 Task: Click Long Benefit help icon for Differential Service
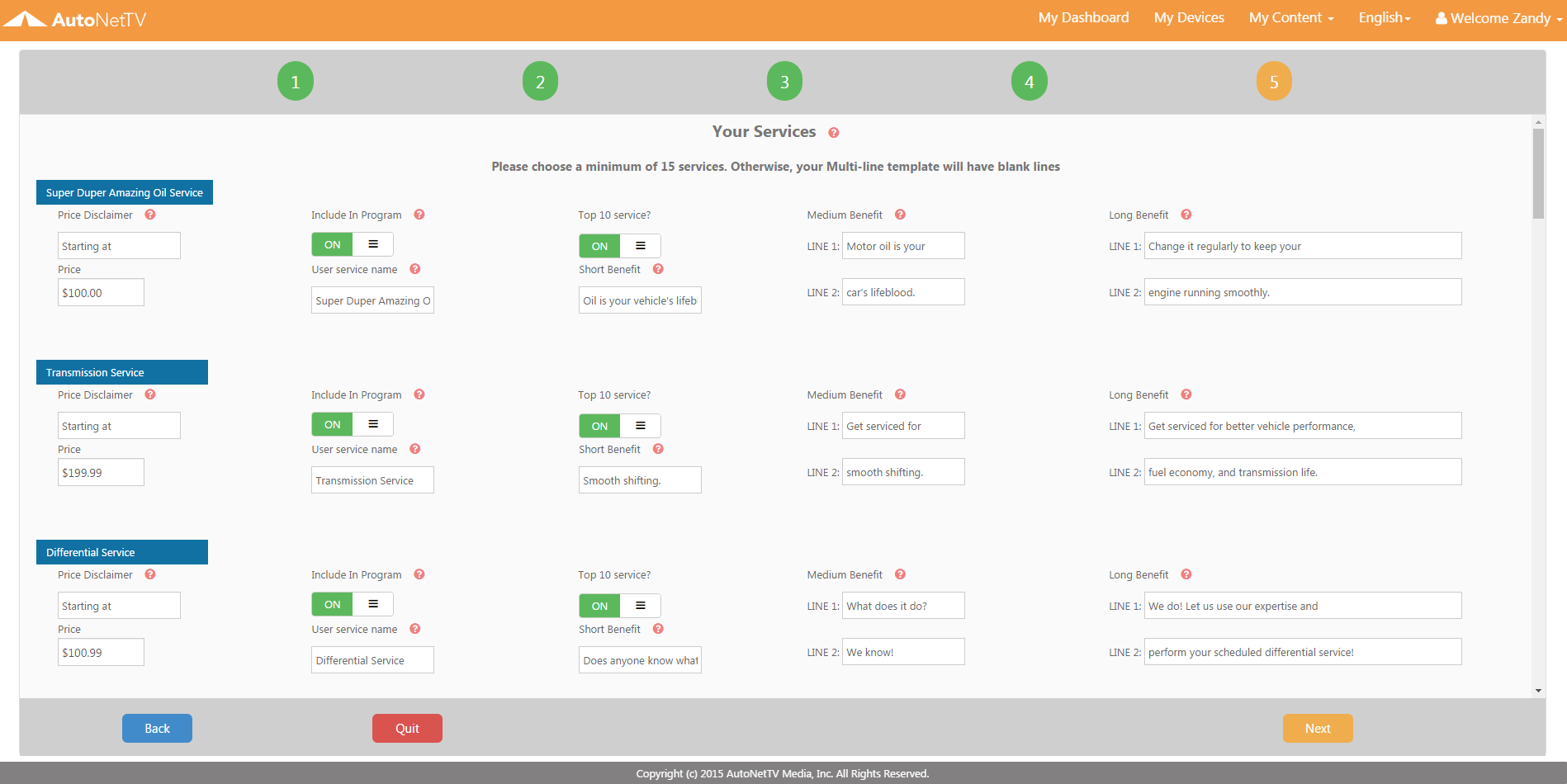click(x=1186, y=574)
